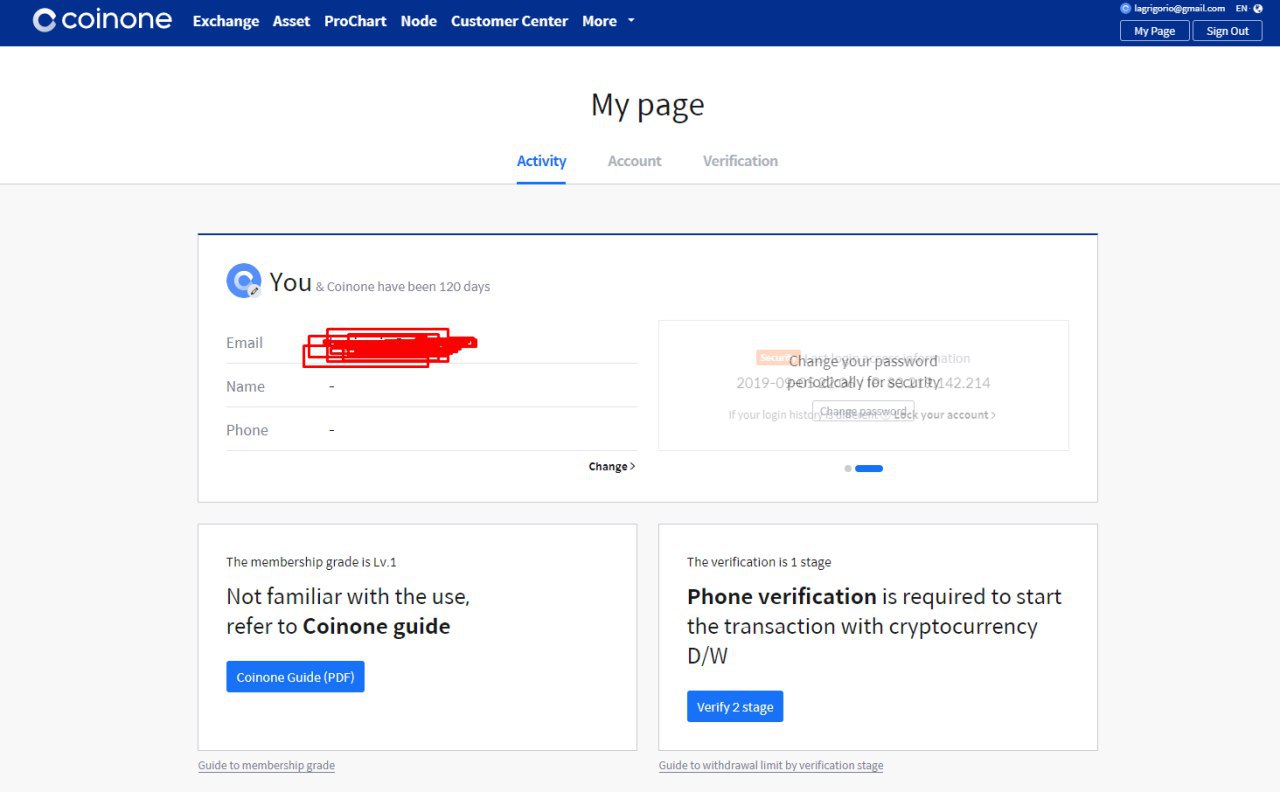Open the Node menu item
1280x792 pixels.
418,21
